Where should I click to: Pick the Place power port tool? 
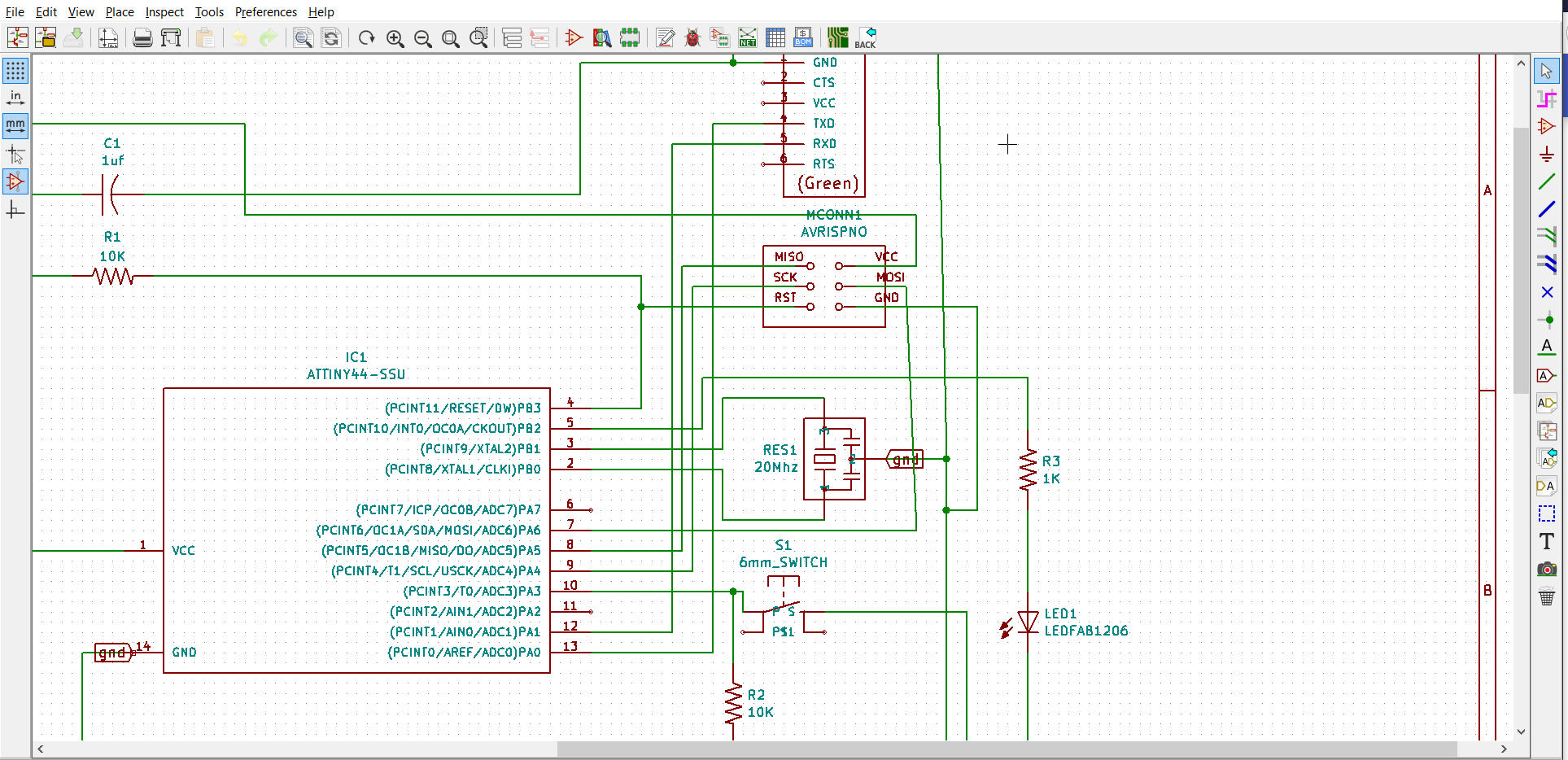pyautogui.click(x=1547, y=154)
